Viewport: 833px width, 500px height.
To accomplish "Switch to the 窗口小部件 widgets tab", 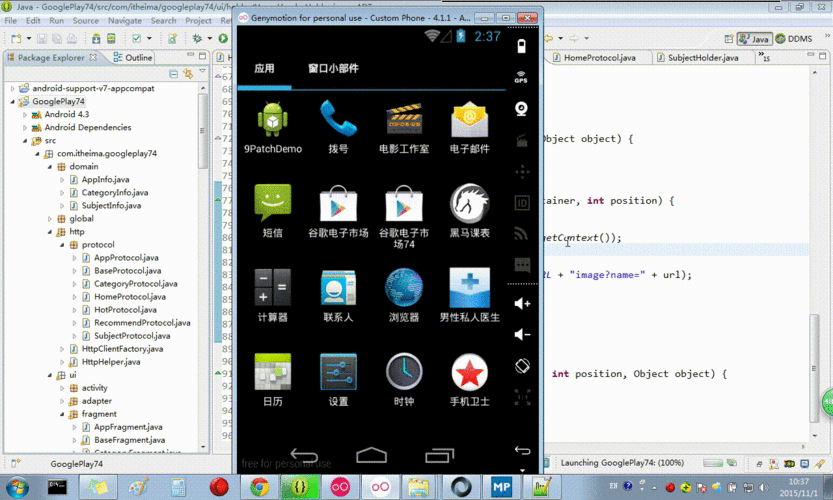I will 333,68.
